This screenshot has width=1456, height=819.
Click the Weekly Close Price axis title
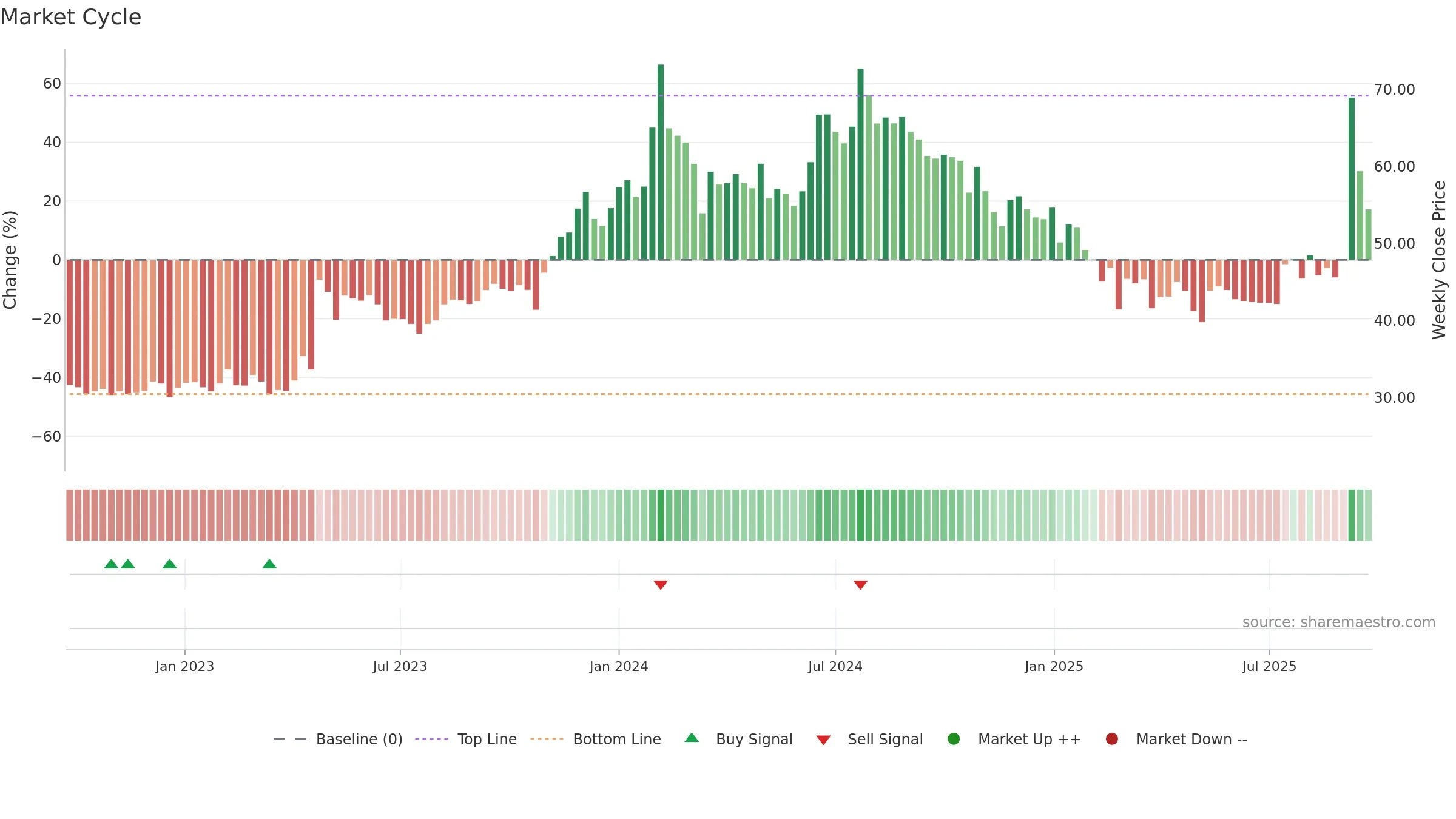pos(1439,260)
